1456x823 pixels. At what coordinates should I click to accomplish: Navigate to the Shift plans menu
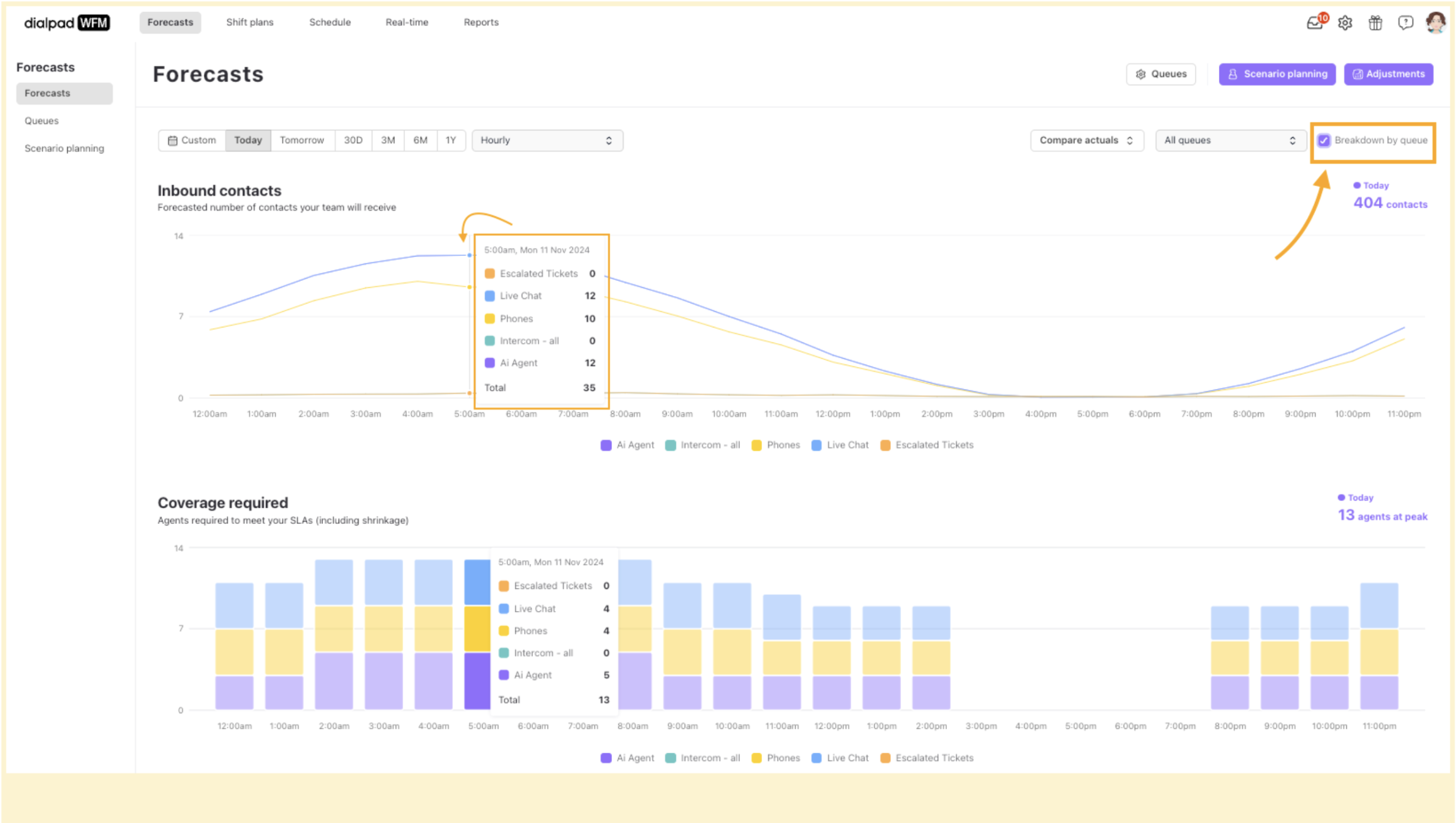[250, 22]
